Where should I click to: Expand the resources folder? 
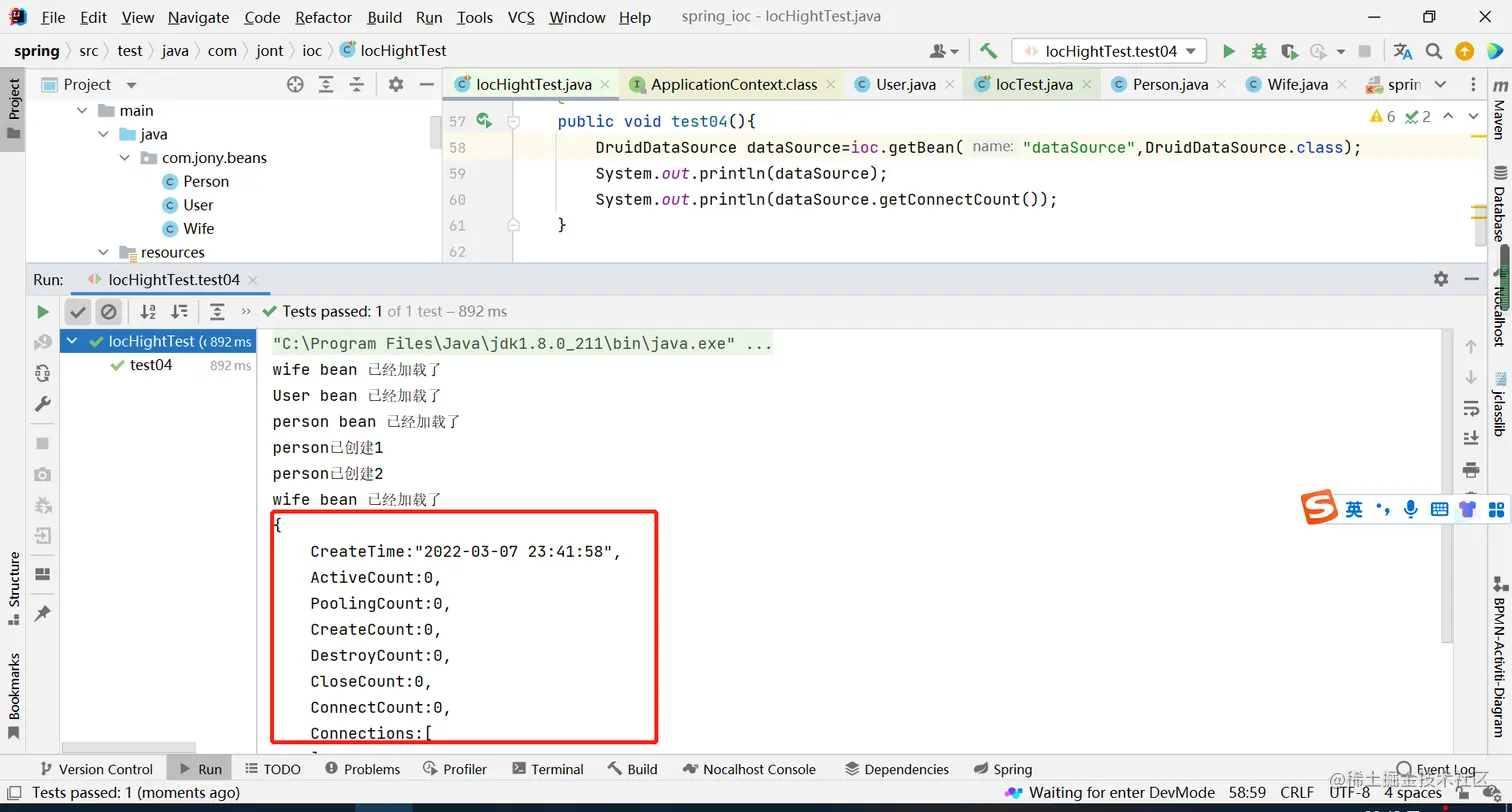(x=104, y=253)
